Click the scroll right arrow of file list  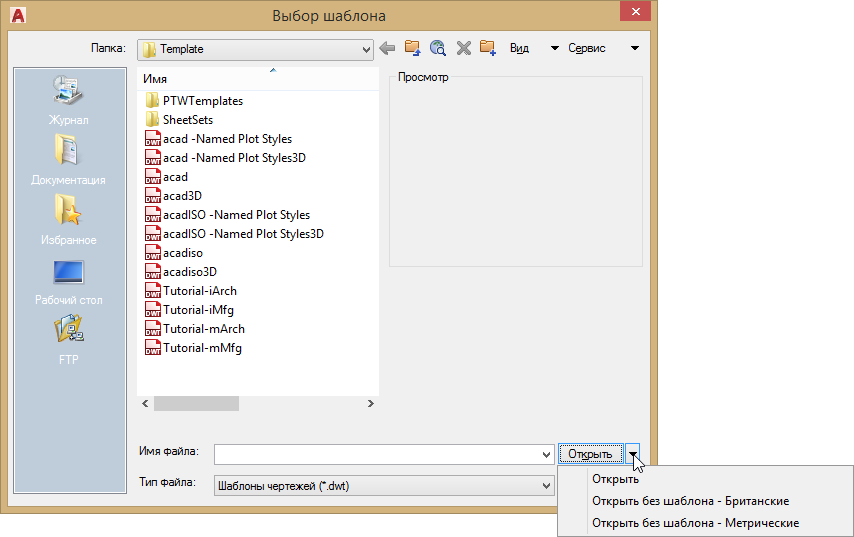[x=370, y=404]
